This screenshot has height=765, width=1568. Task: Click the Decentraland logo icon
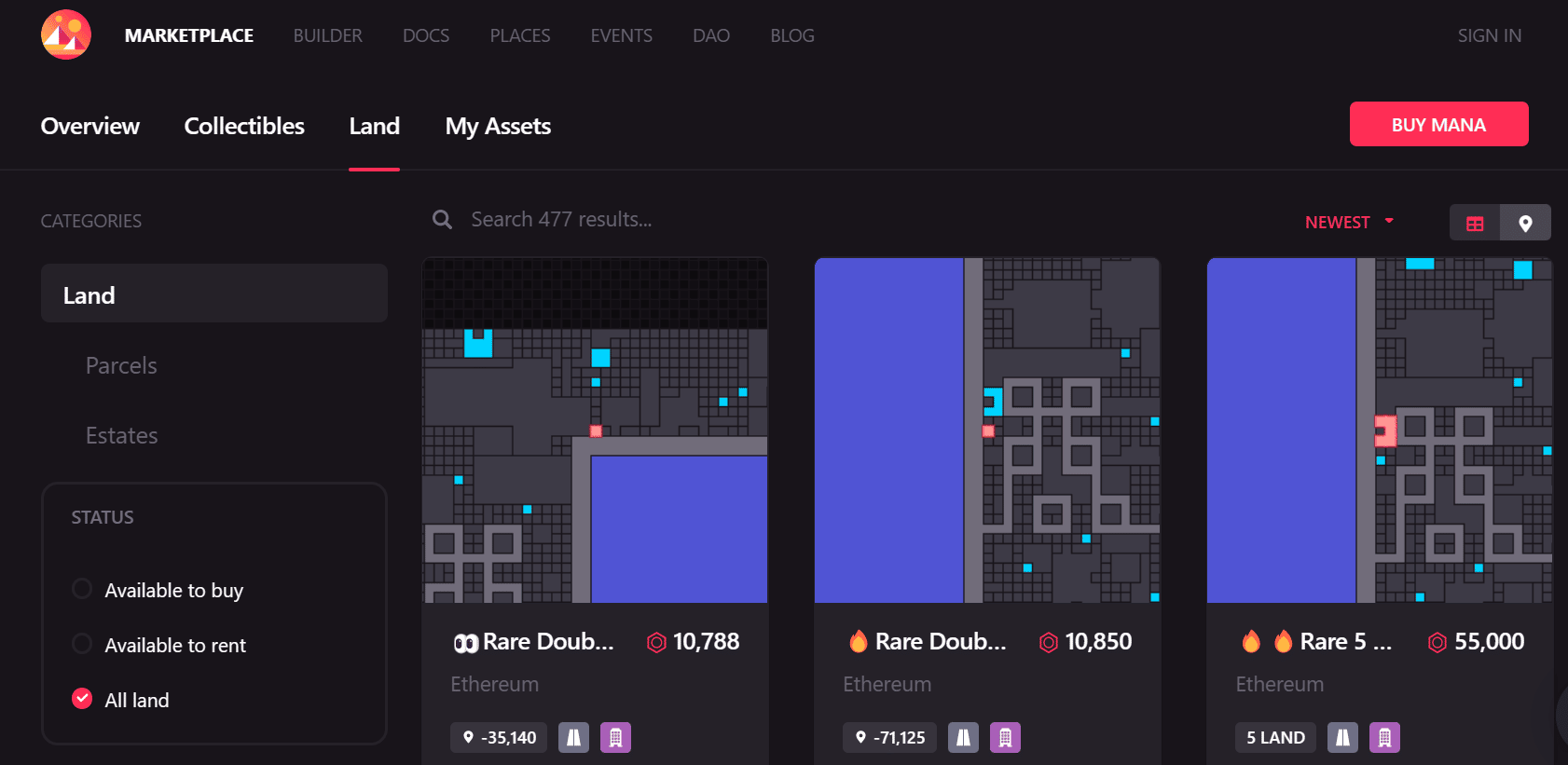[x=66, y=34]
